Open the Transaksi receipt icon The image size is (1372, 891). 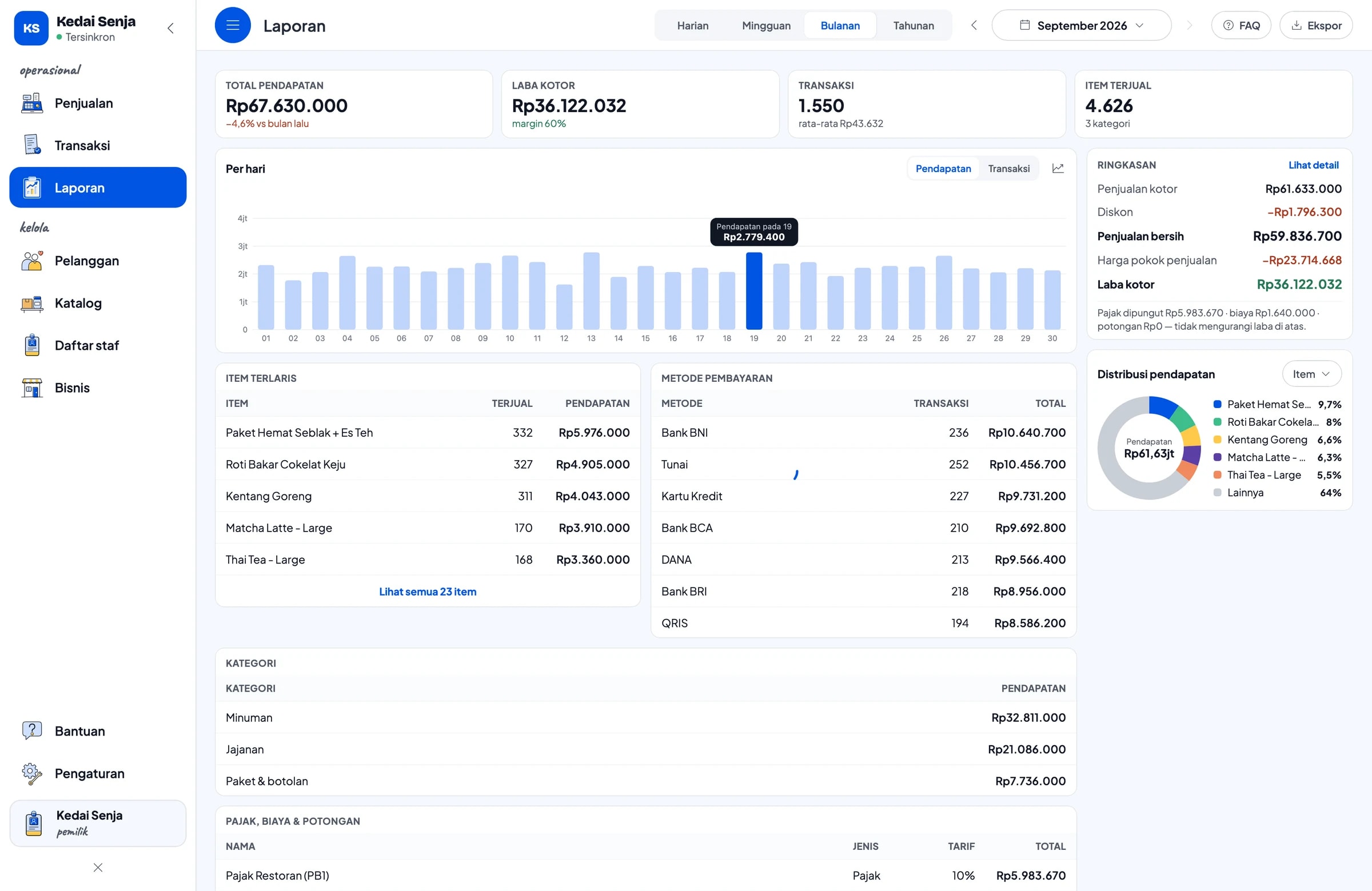(x=31, y=145)
